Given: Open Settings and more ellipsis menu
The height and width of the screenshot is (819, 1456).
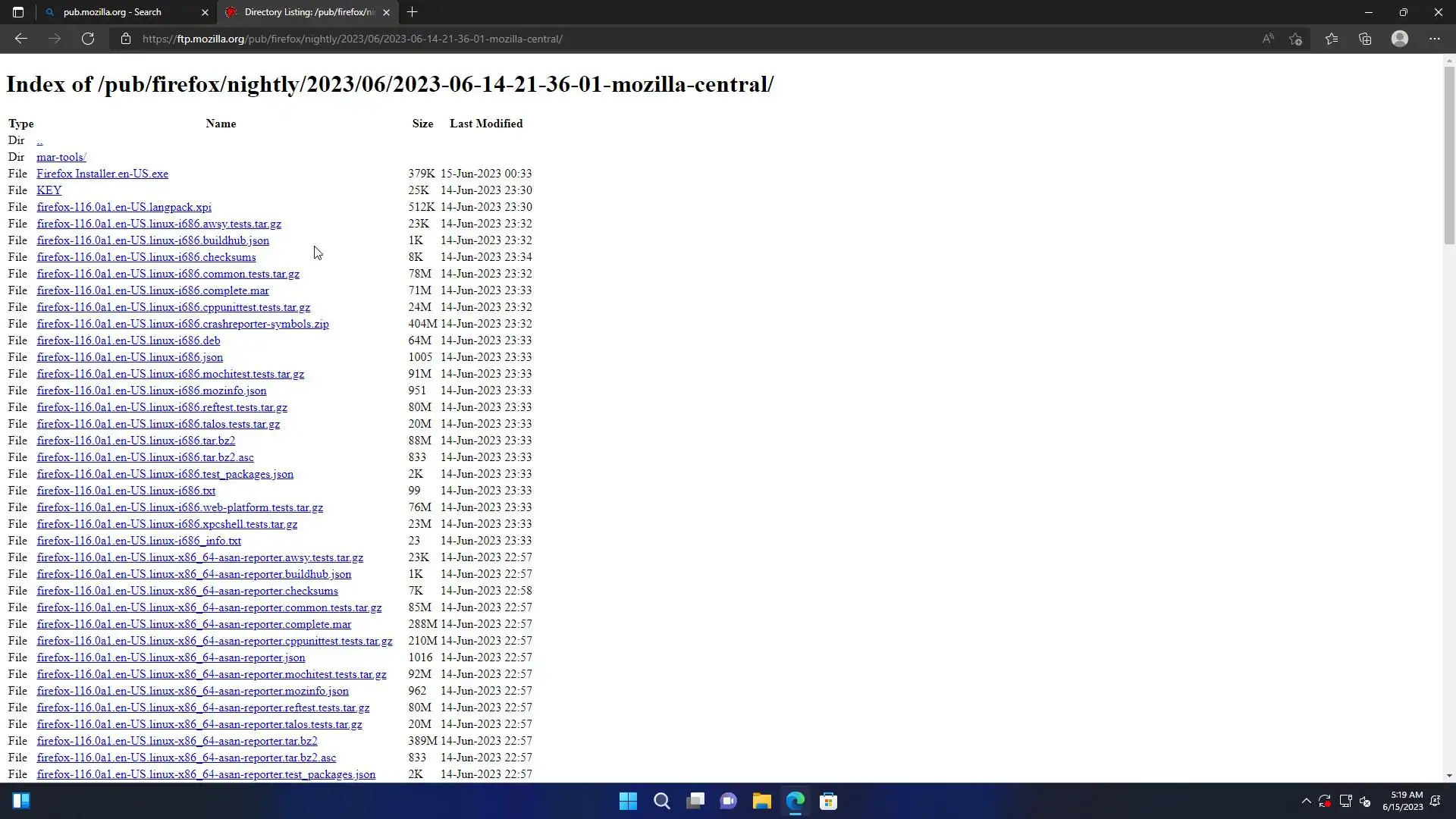Looking at the screenshot, I should point(1435,39).
